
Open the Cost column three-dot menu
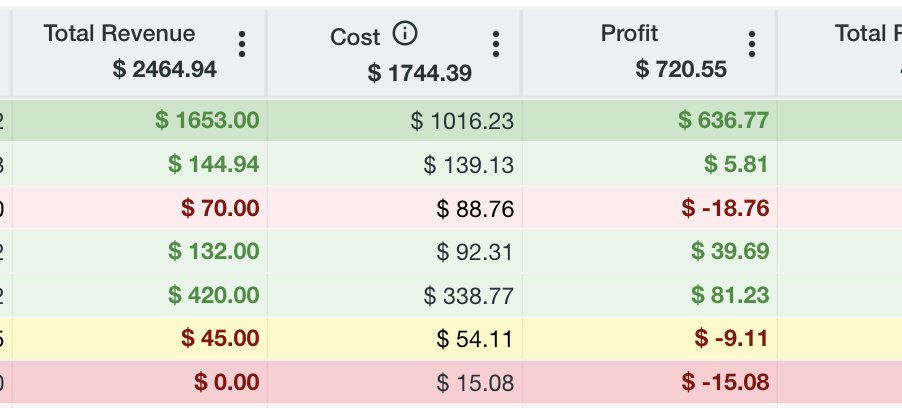tap(495, 44)
